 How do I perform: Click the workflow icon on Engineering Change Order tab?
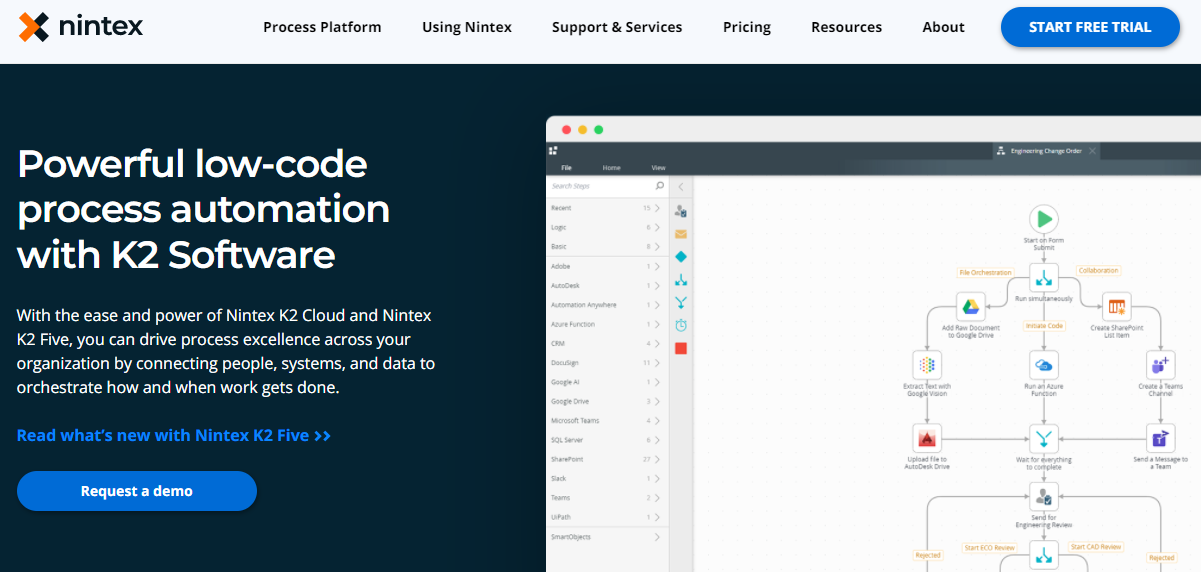click(x=1000, y=151)
